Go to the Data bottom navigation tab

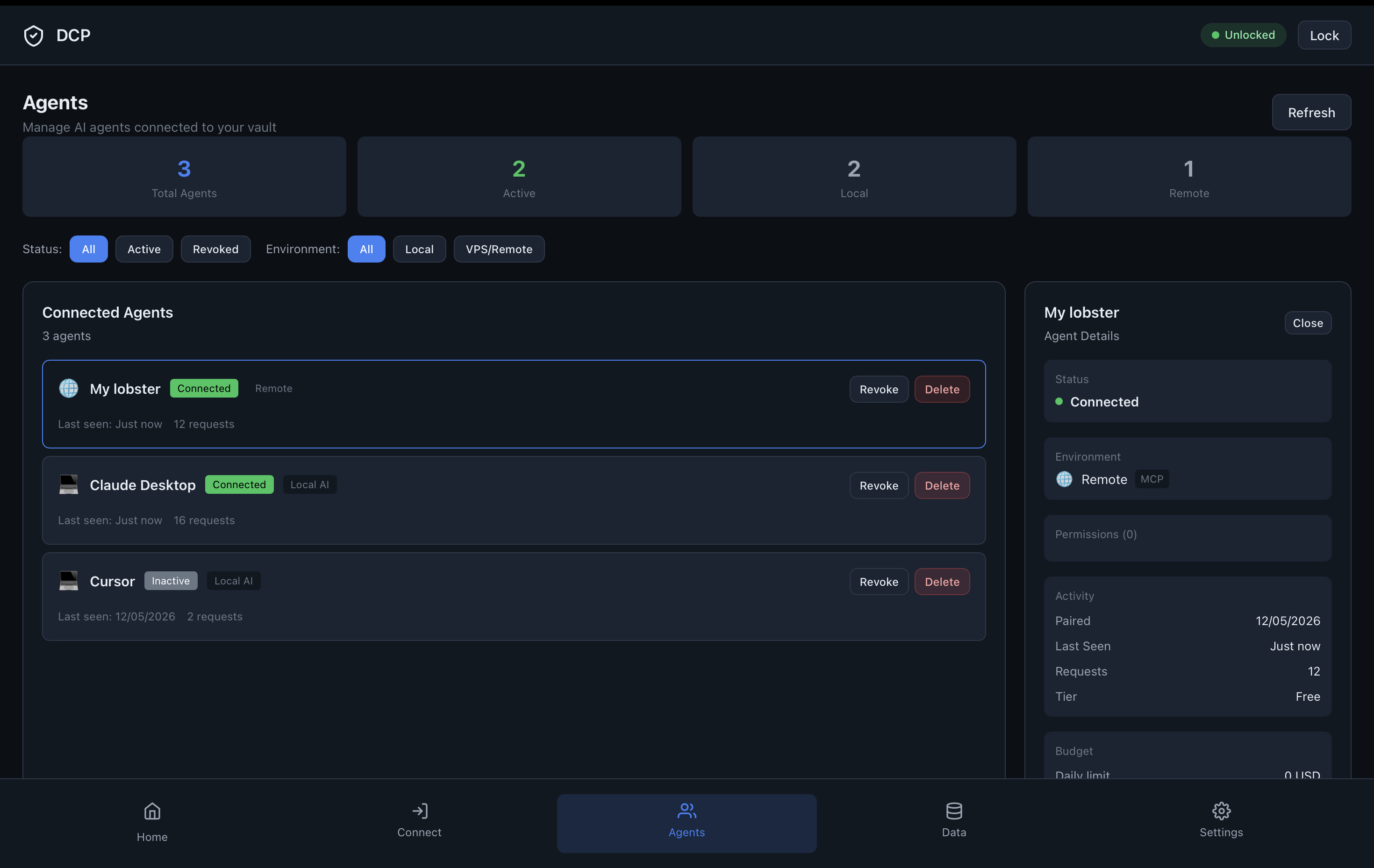(x=954, y=823)
